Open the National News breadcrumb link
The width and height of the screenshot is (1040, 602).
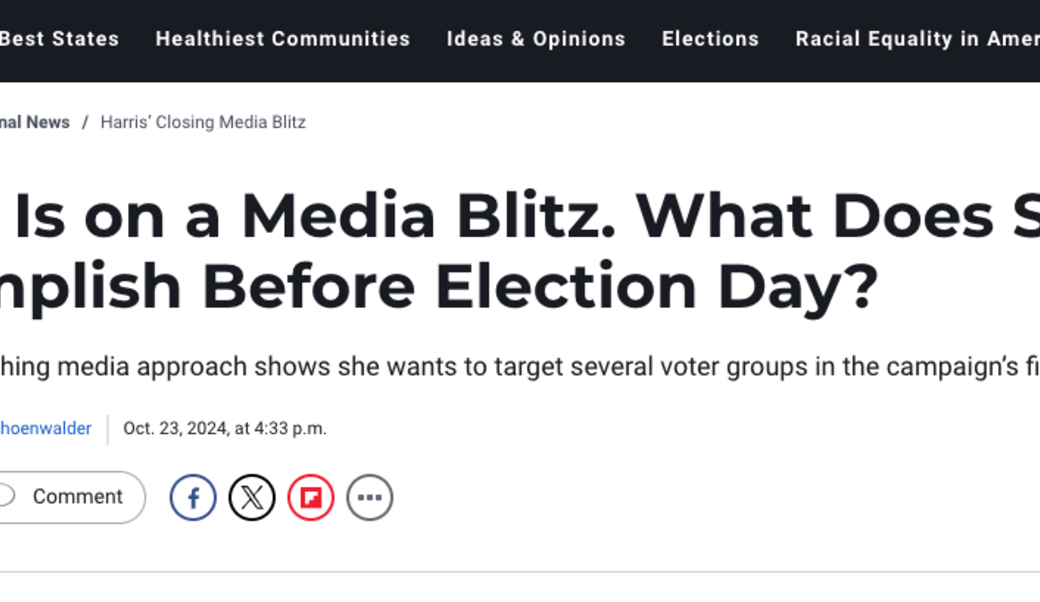coord(34,122)
